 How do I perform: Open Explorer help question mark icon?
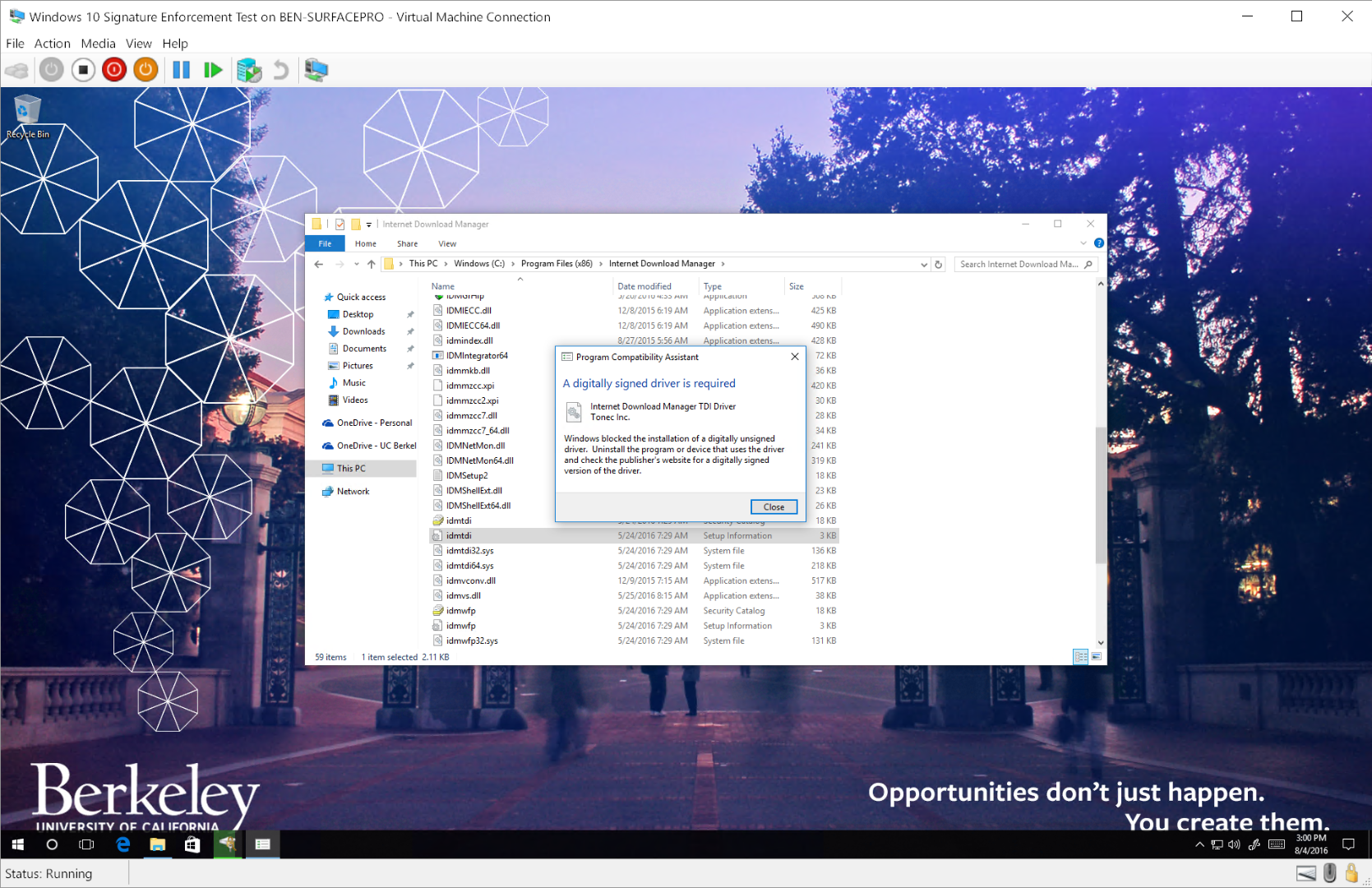click(1099, 243)
